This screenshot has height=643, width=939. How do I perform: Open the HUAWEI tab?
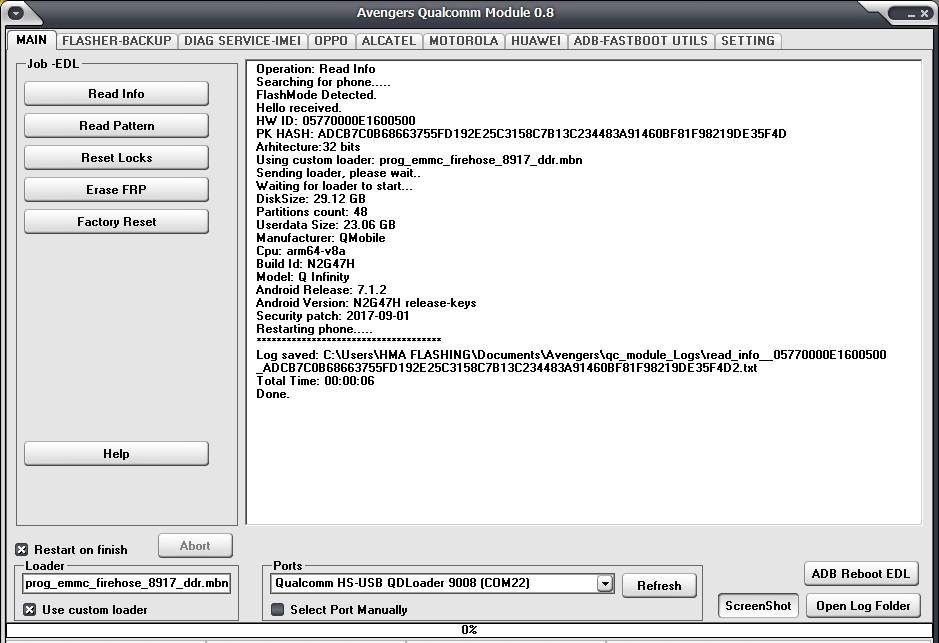click(x=536, y=41)
